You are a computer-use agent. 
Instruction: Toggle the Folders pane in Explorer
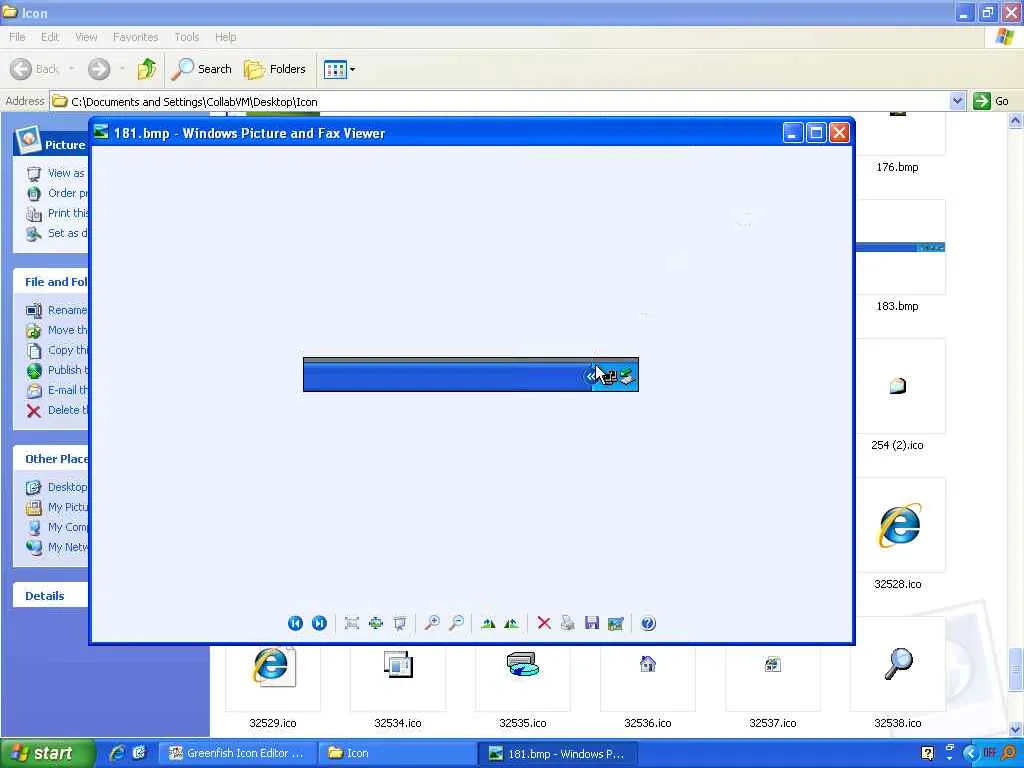[x=275, y=69]
